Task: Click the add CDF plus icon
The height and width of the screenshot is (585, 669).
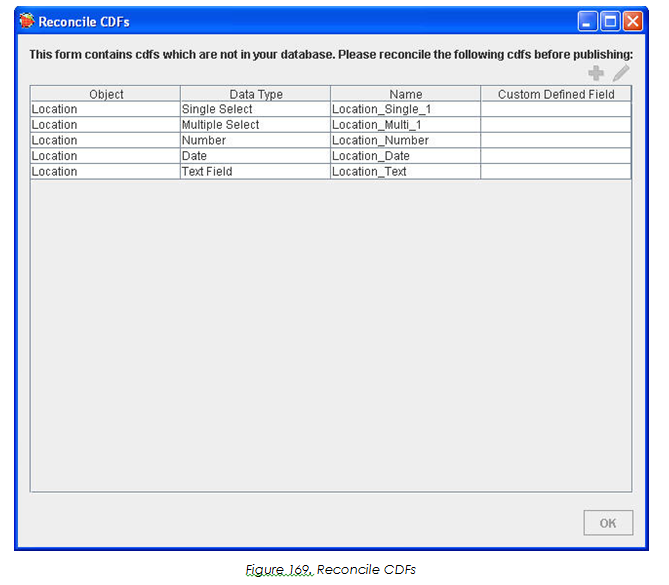Action: pos(596,73)
